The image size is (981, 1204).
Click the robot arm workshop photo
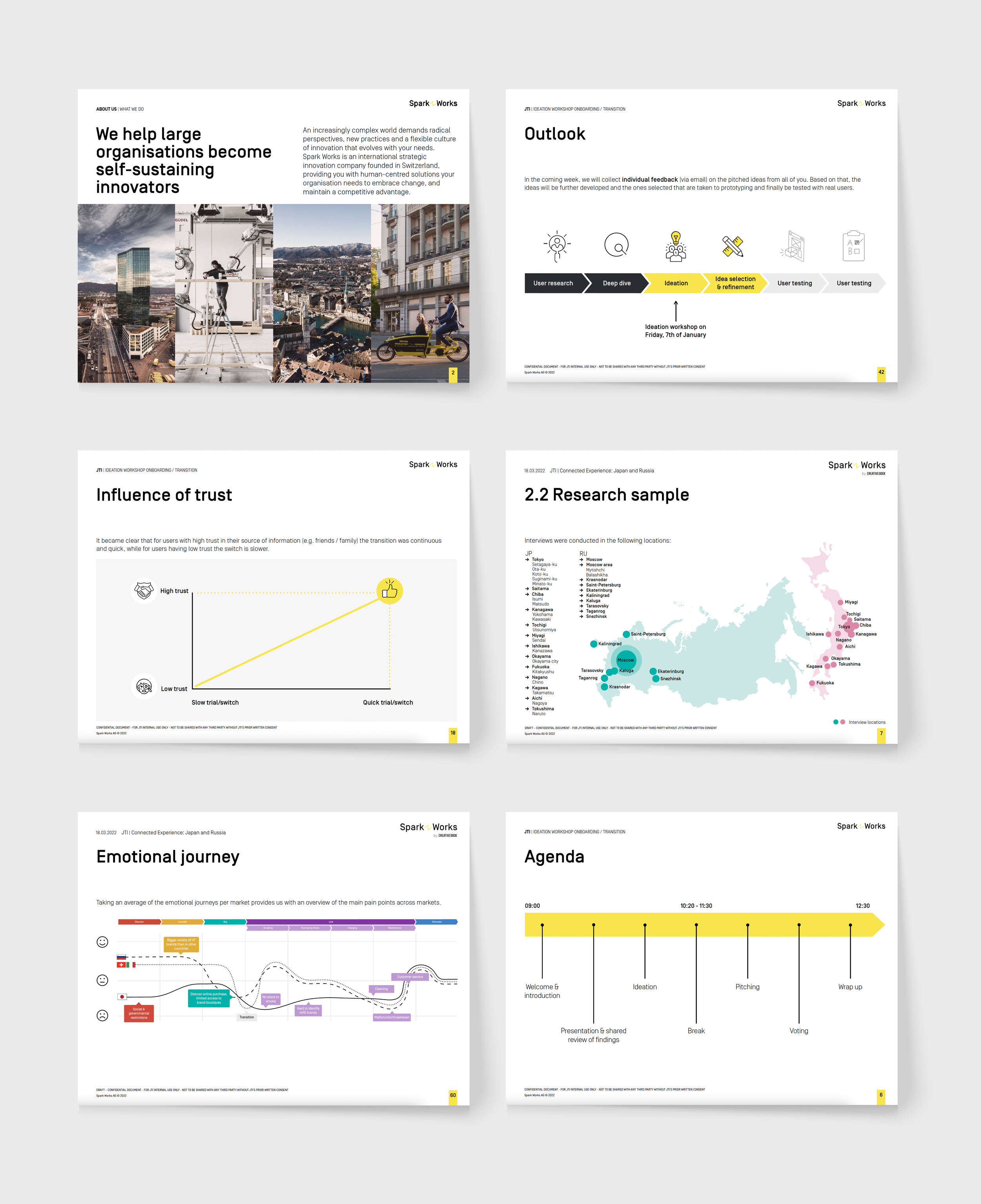point(224,293)
